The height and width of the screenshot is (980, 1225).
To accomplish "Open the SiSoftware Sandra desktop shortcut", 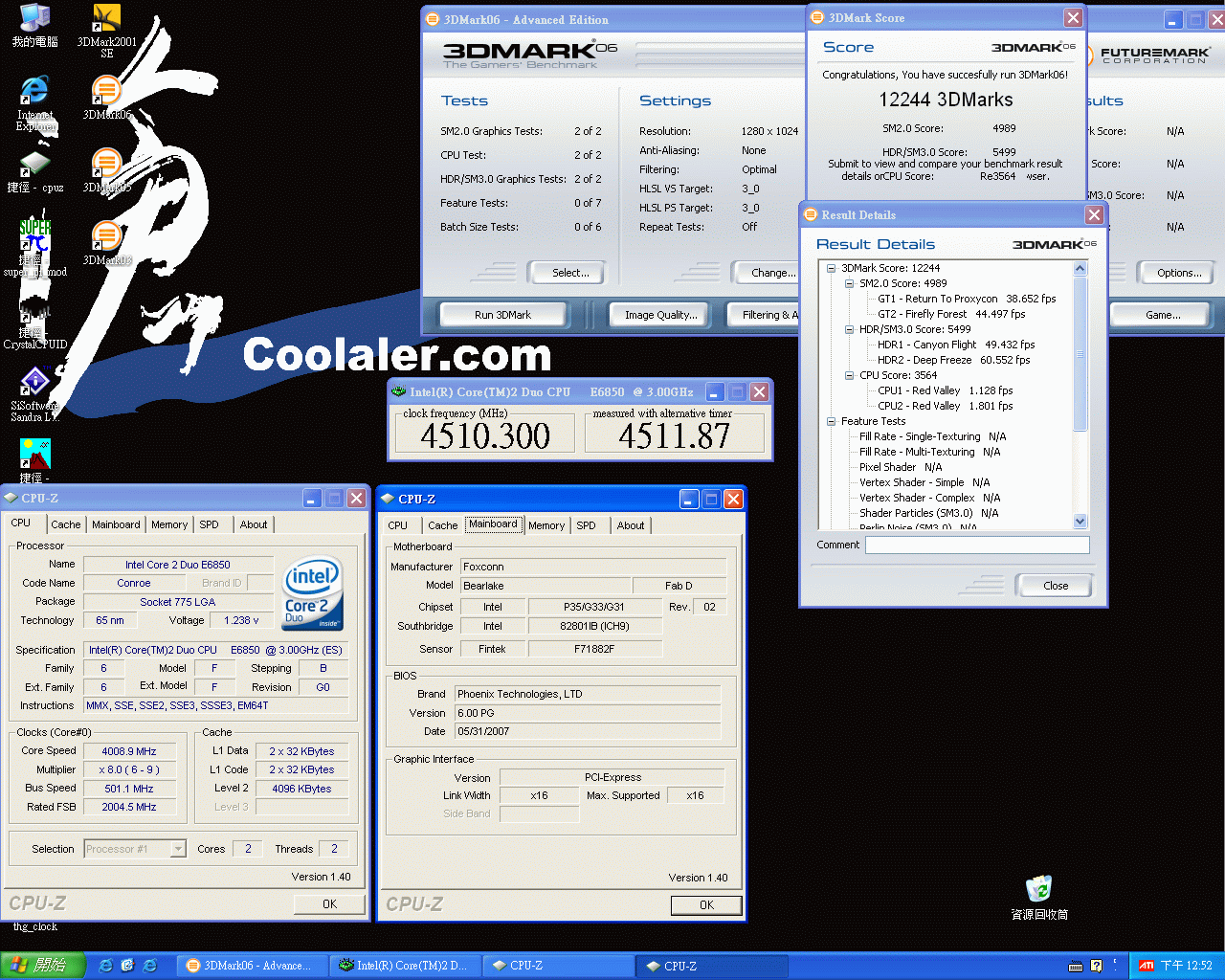I will click(34, 394).
